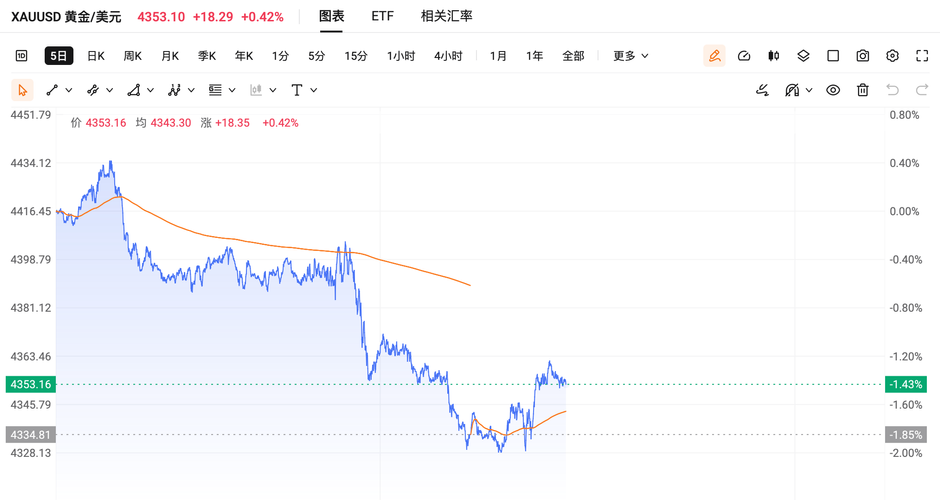
Task: Switch to the ETF tab
Action: coord(382,16)
